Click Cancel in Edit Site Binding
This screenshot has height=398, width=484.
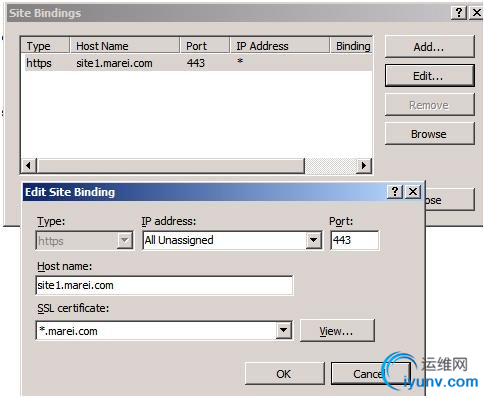pos(371,374)
